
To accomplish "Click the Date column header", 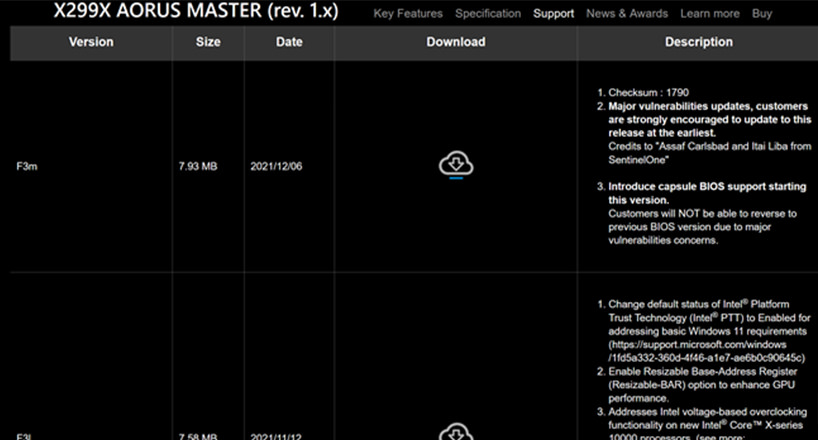I will tap(289, 42).
